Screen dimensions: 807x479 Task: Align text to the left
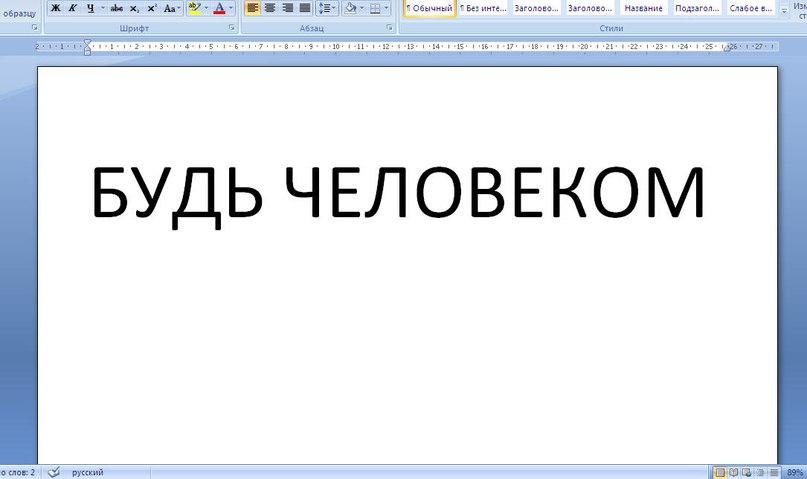[x=252, y=8]
